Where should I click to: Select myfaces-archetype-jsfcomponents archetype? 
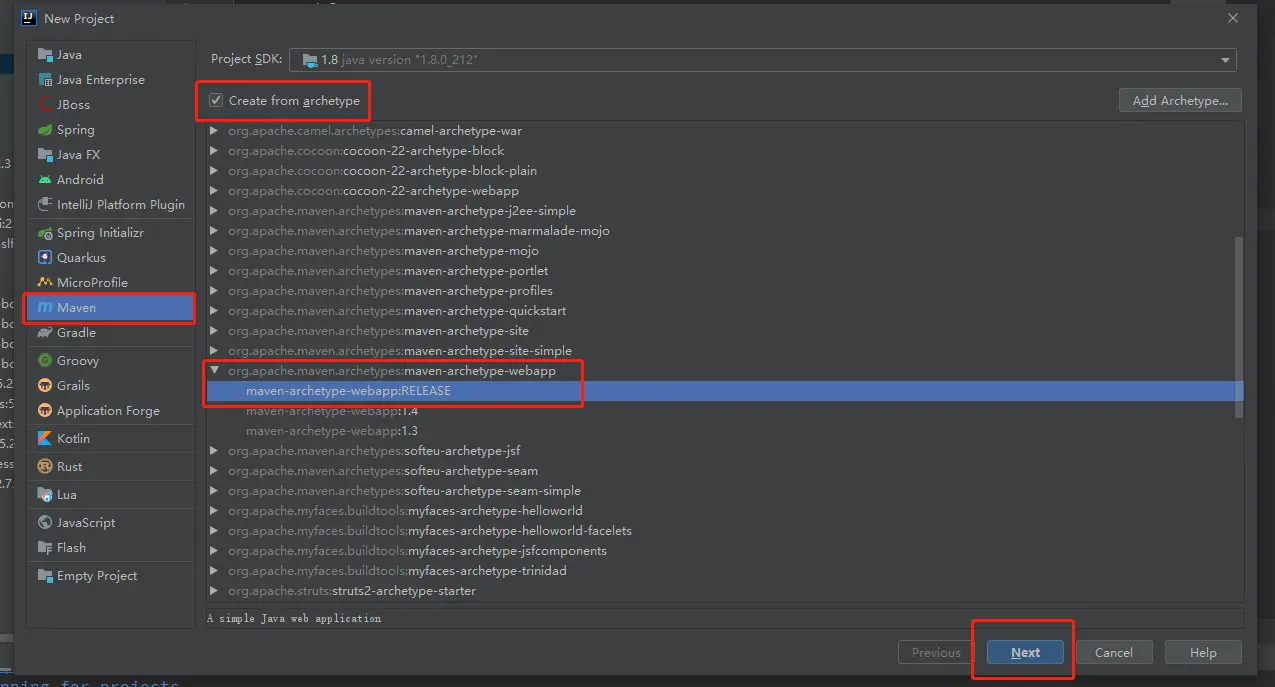coord(721,551)
